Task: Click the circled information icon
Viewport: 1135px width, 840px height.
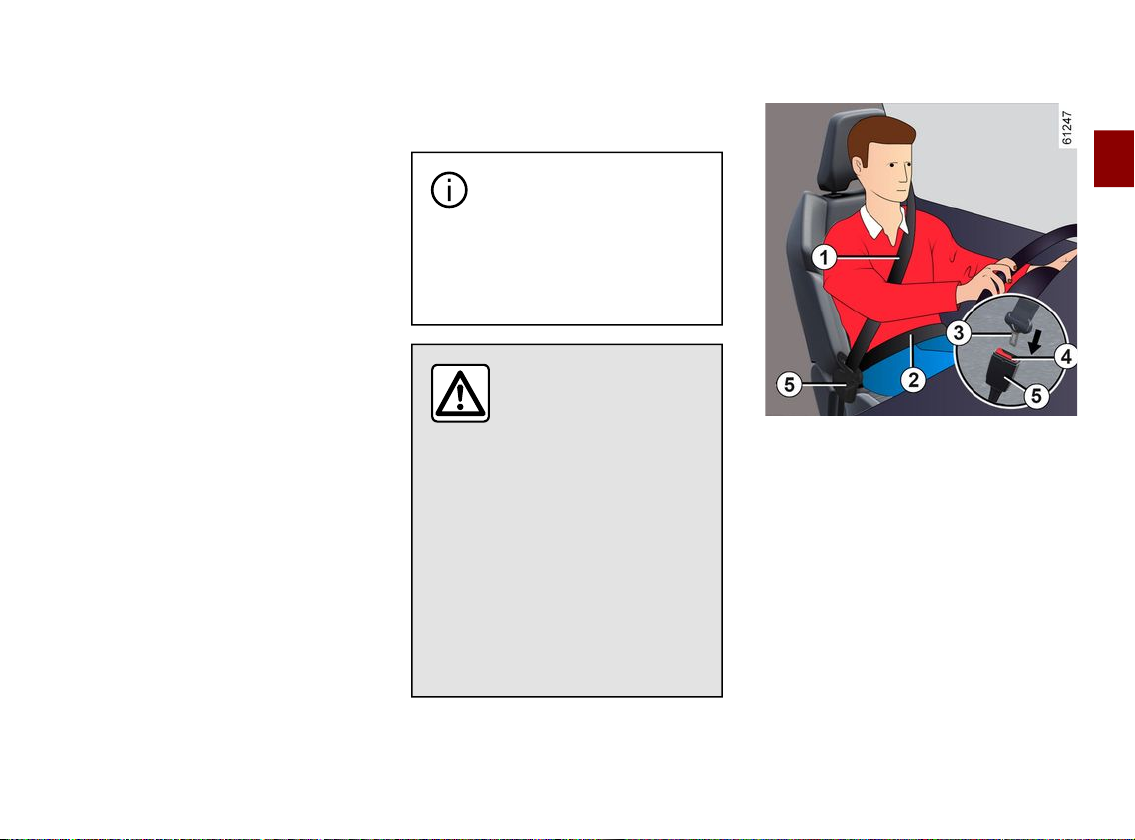Action: point(449,190)
